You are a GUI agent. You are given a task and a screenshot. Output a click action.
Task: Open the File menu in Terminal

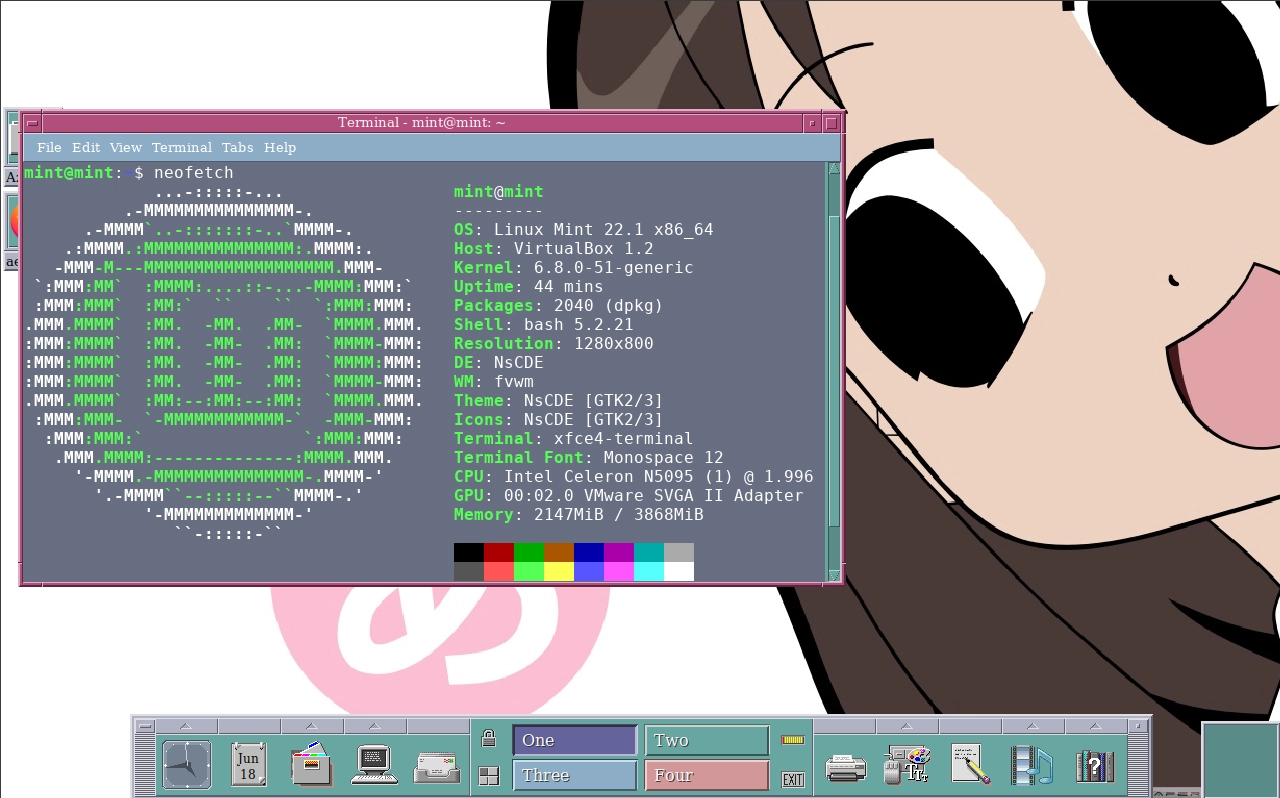tap(49, 147)
